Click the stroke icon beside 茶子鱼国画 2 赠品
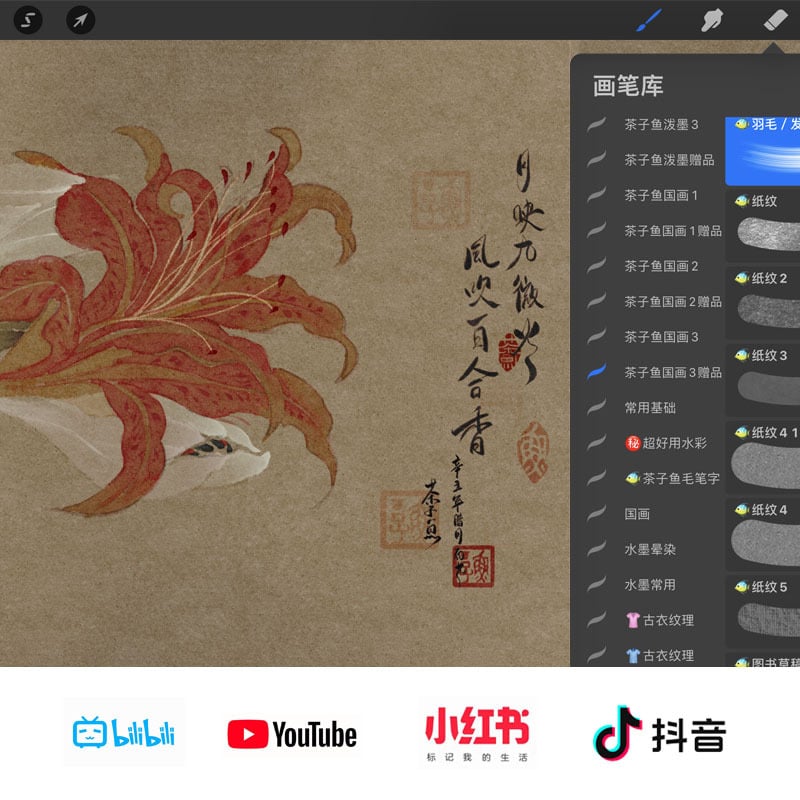The width and height of the screenshot is (800, 800). click(x=596, y=302)
